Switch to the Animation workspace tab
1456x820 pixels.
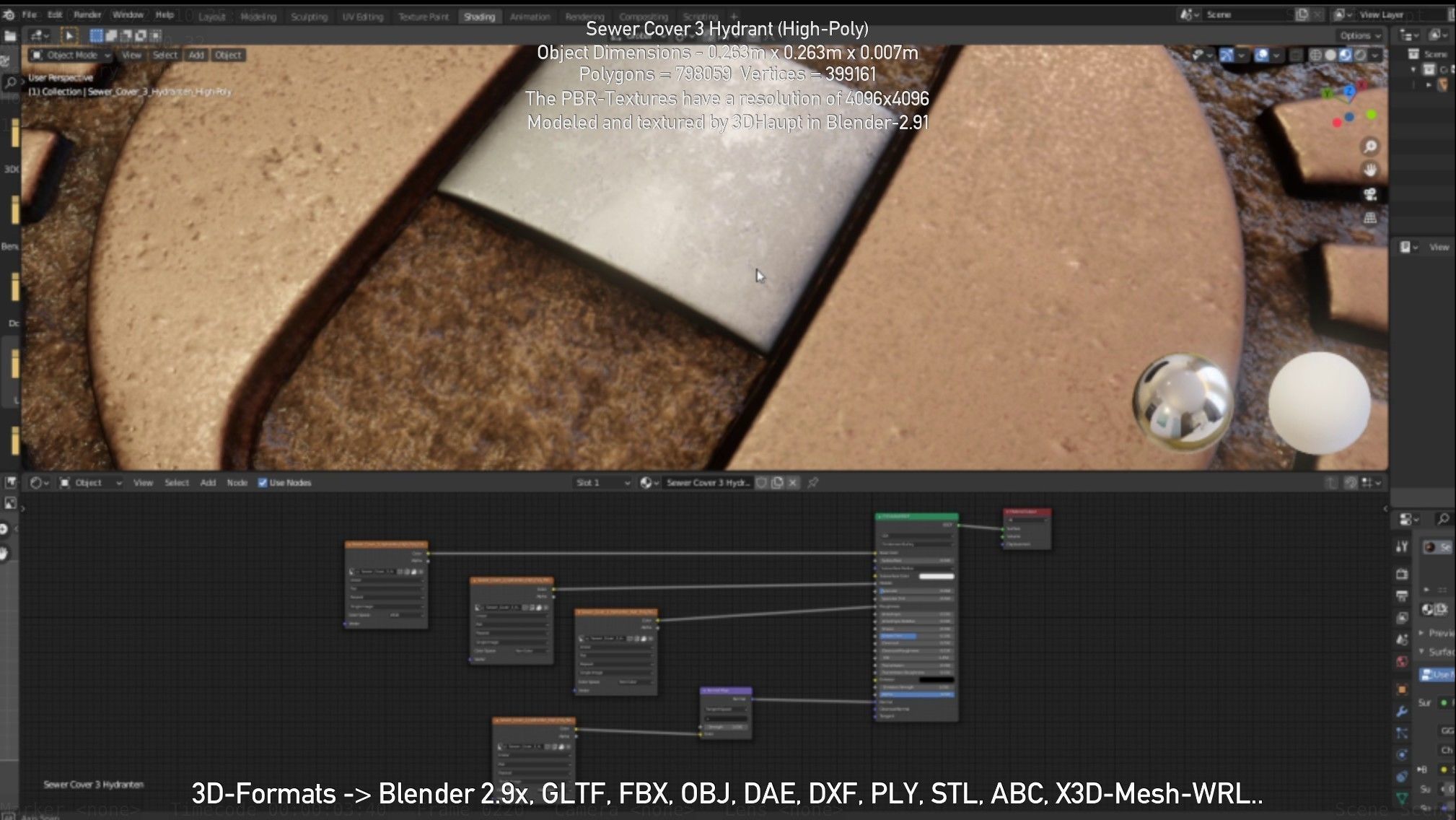point(530,17)
